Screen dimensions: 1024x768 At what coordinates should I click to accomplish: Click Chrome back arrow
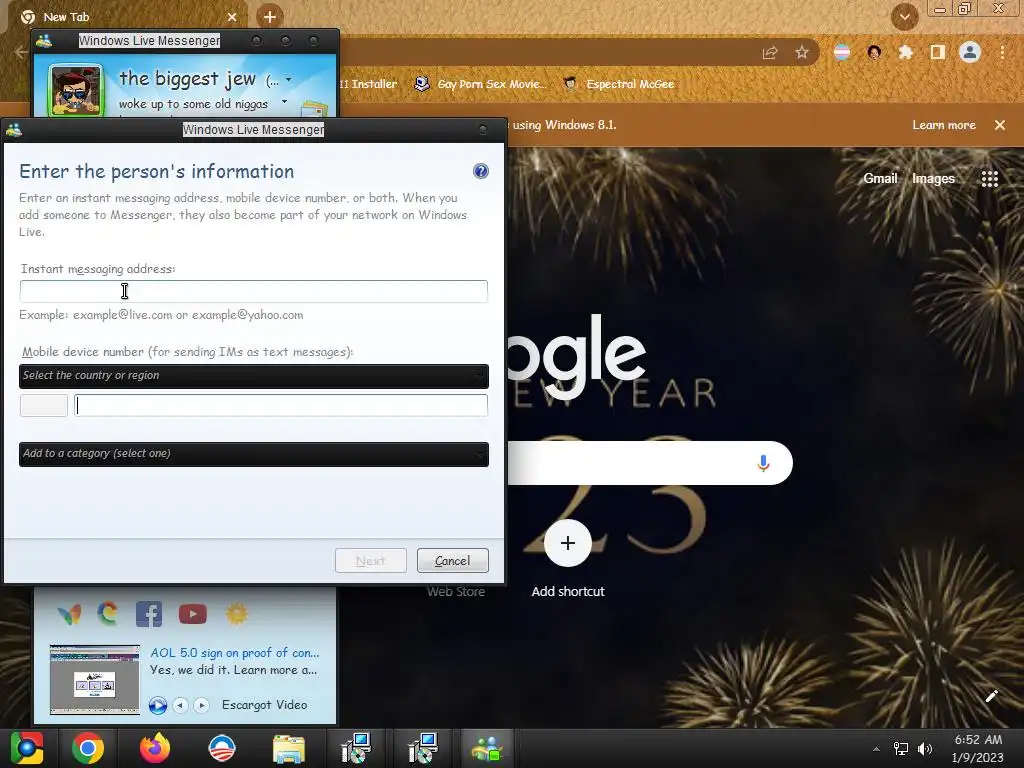click(x=21, y=52)
